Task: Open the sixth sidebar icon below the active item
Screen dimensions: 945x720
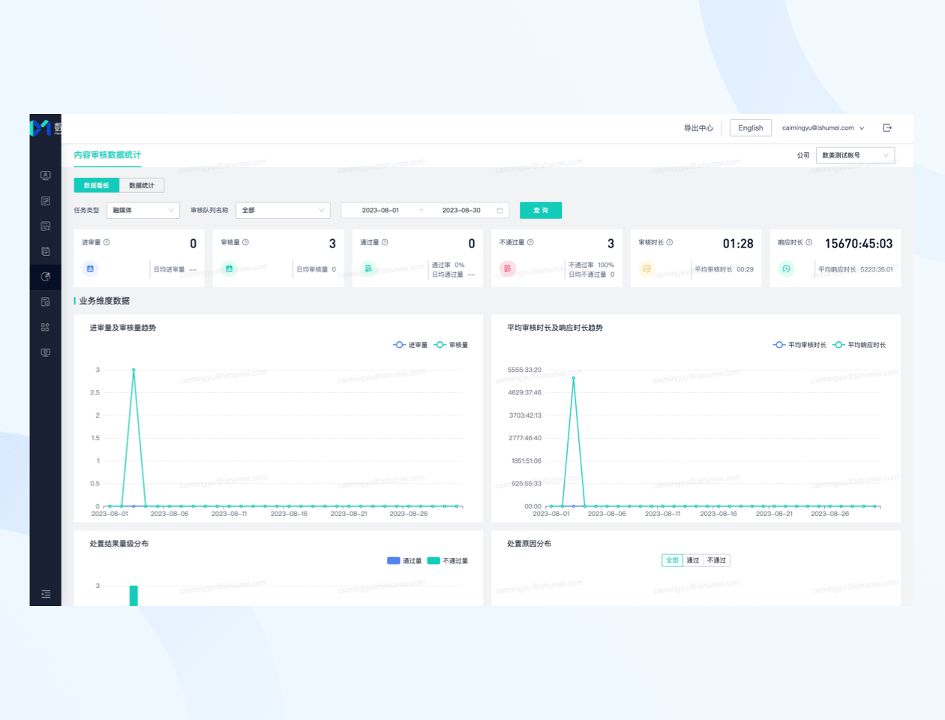Action: [x=45, y=302]
